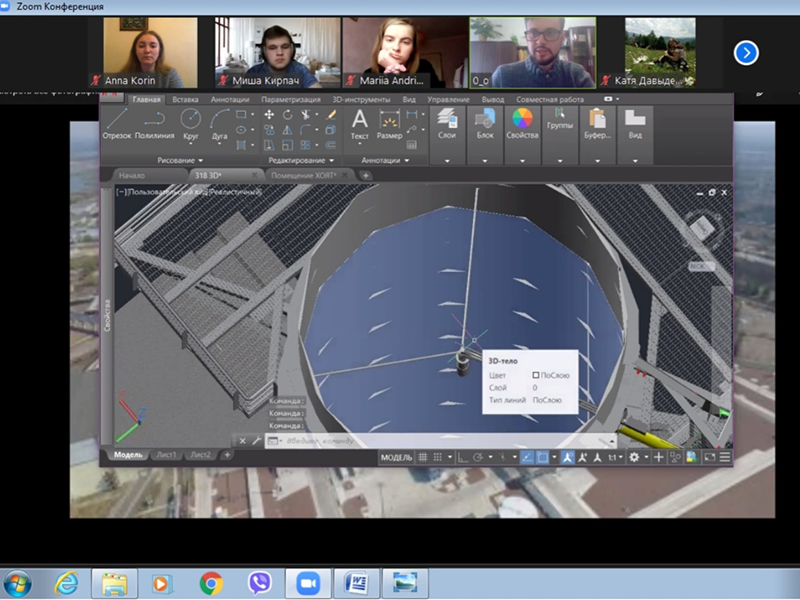Pick the Дуга arc tool
The image size is (800, 600).
pos(219,124)
